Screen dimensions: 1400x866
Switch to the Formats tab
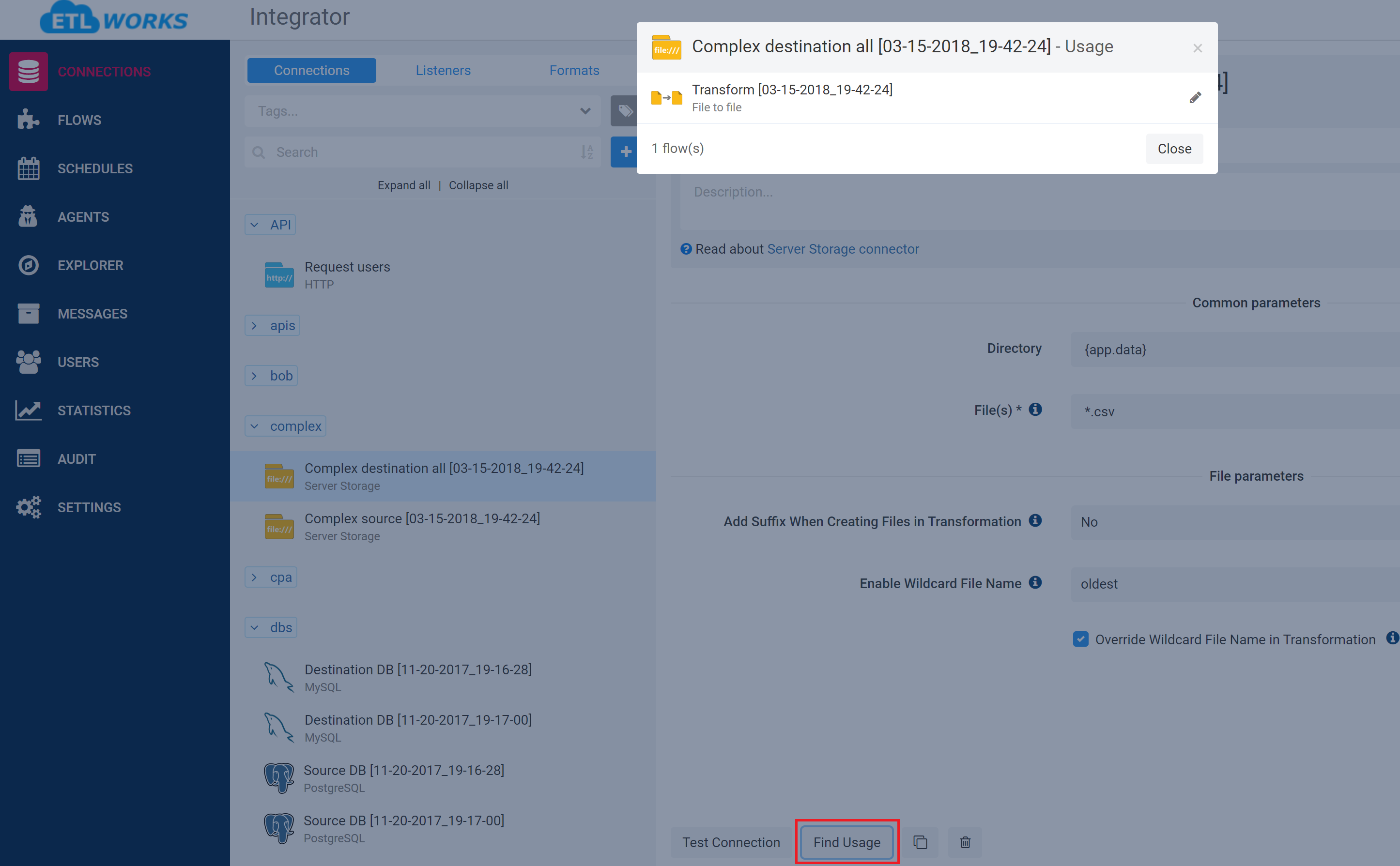tap(574, 71)
